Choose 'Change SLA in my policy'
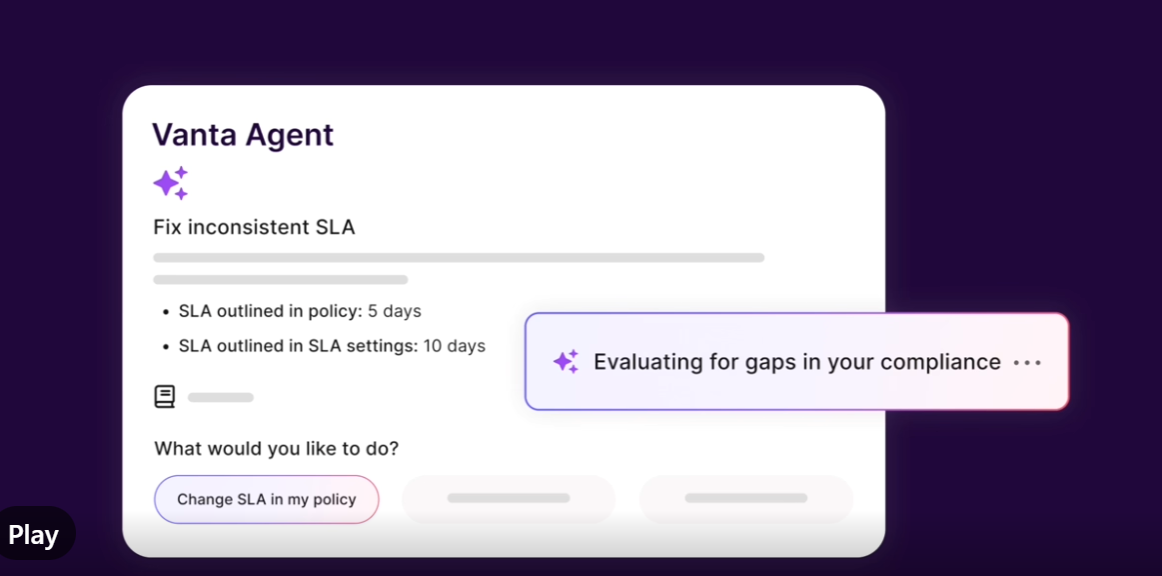Image resolution: width=1162 pixels, height=576 pixels. click(266, 499)
